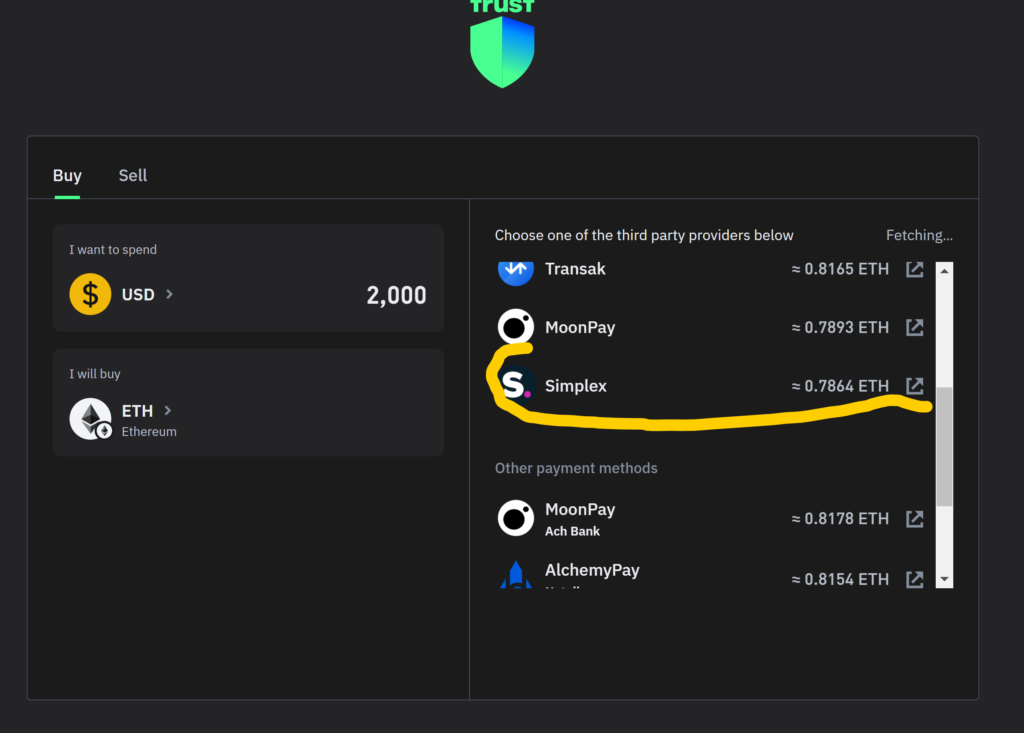Click the Trust Wallet shield logo
The height and width of the screenshot is (733, 1024).
[x=502, y=52]
